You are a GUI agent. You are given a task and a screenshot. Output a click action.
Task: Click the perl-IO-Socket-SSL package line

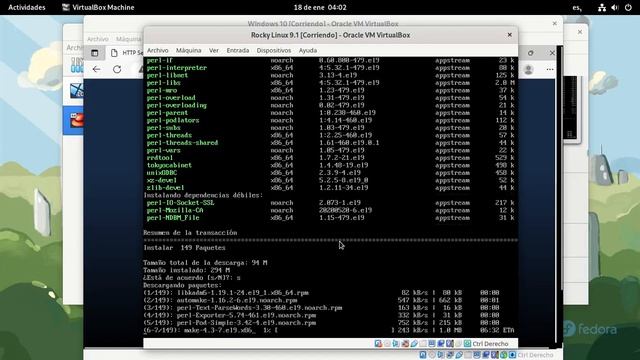pyautogui.click(x=330, y=203)
